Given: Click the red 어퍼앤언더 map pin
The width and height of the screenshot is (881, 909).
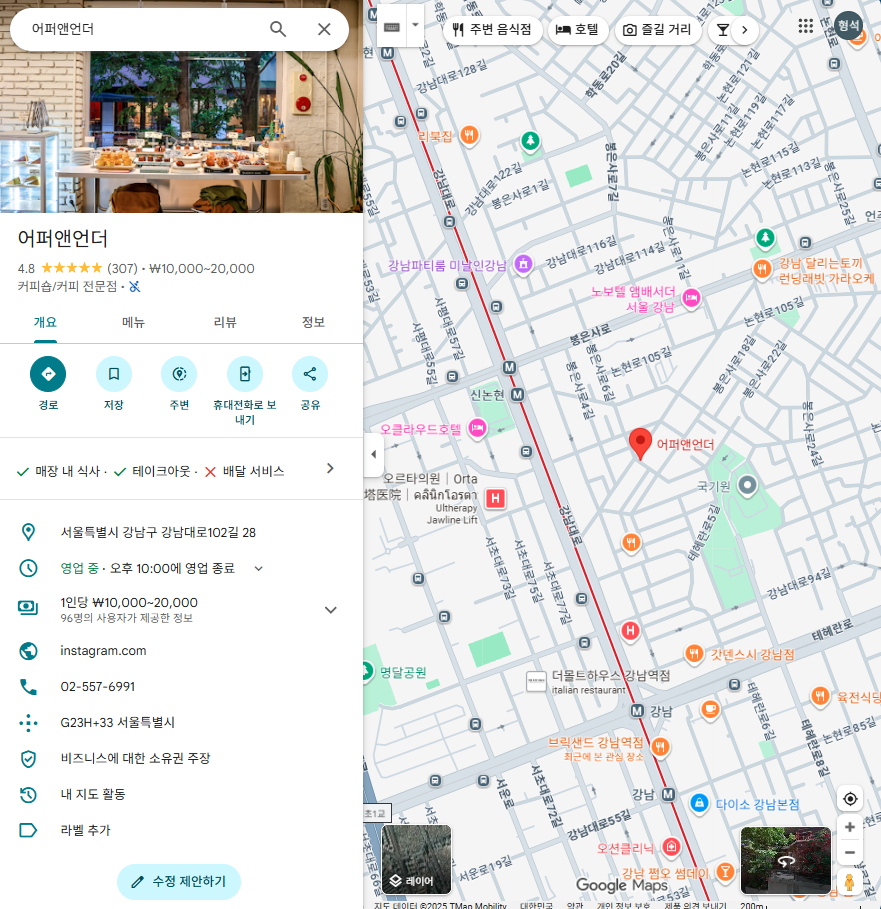Looking at the screenshot, I should (x=640, y=443).
